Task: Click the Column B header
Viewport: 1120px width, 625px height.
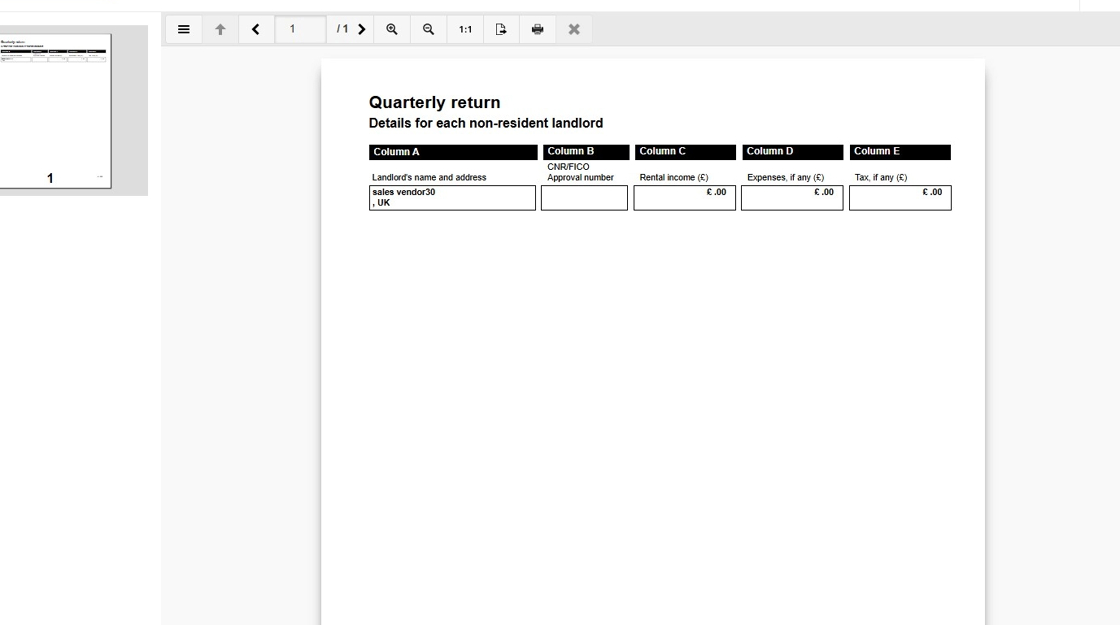Action: [586, 152]
